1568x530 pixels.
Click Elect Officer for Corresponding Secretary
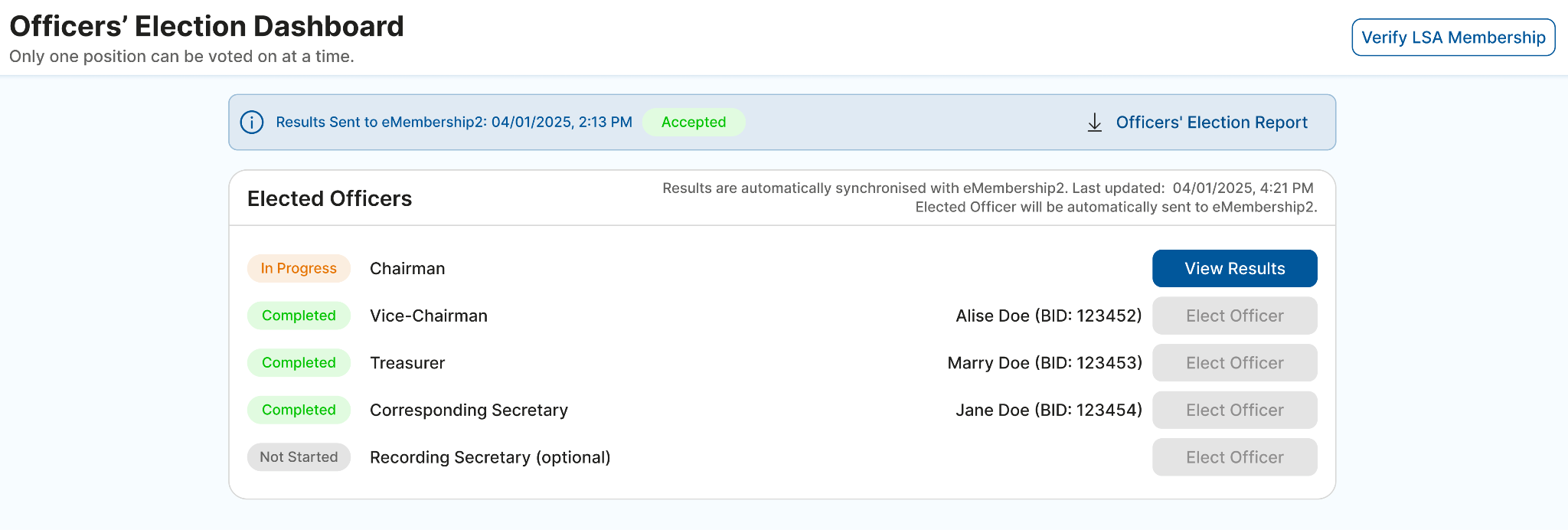pos(1234,410)
